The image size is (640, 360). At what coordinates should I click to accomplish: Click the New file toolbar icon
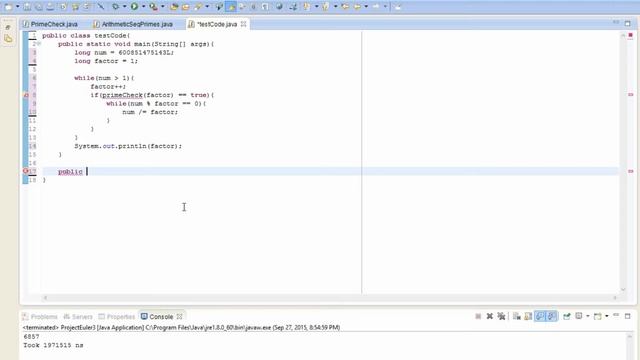(x=9, y=7)
